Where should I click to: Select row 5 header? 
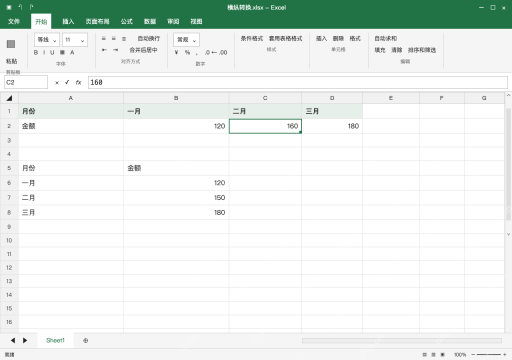click(9, 168)
